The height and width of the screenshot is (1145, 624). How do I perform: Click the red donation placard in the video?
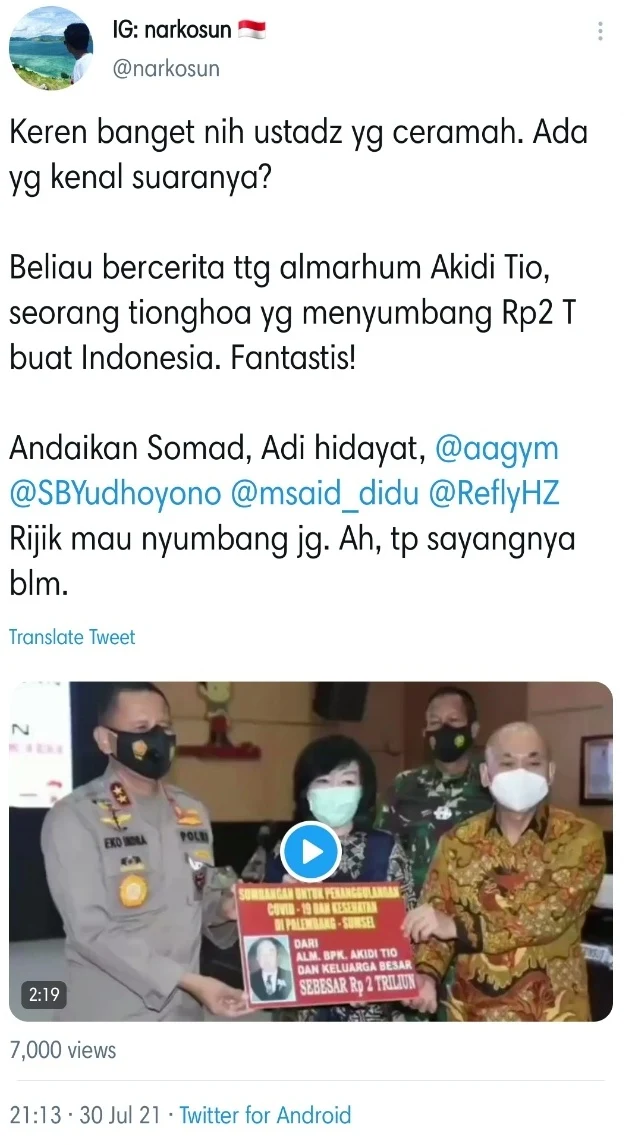pyautogui.click(x=326, y=944)
